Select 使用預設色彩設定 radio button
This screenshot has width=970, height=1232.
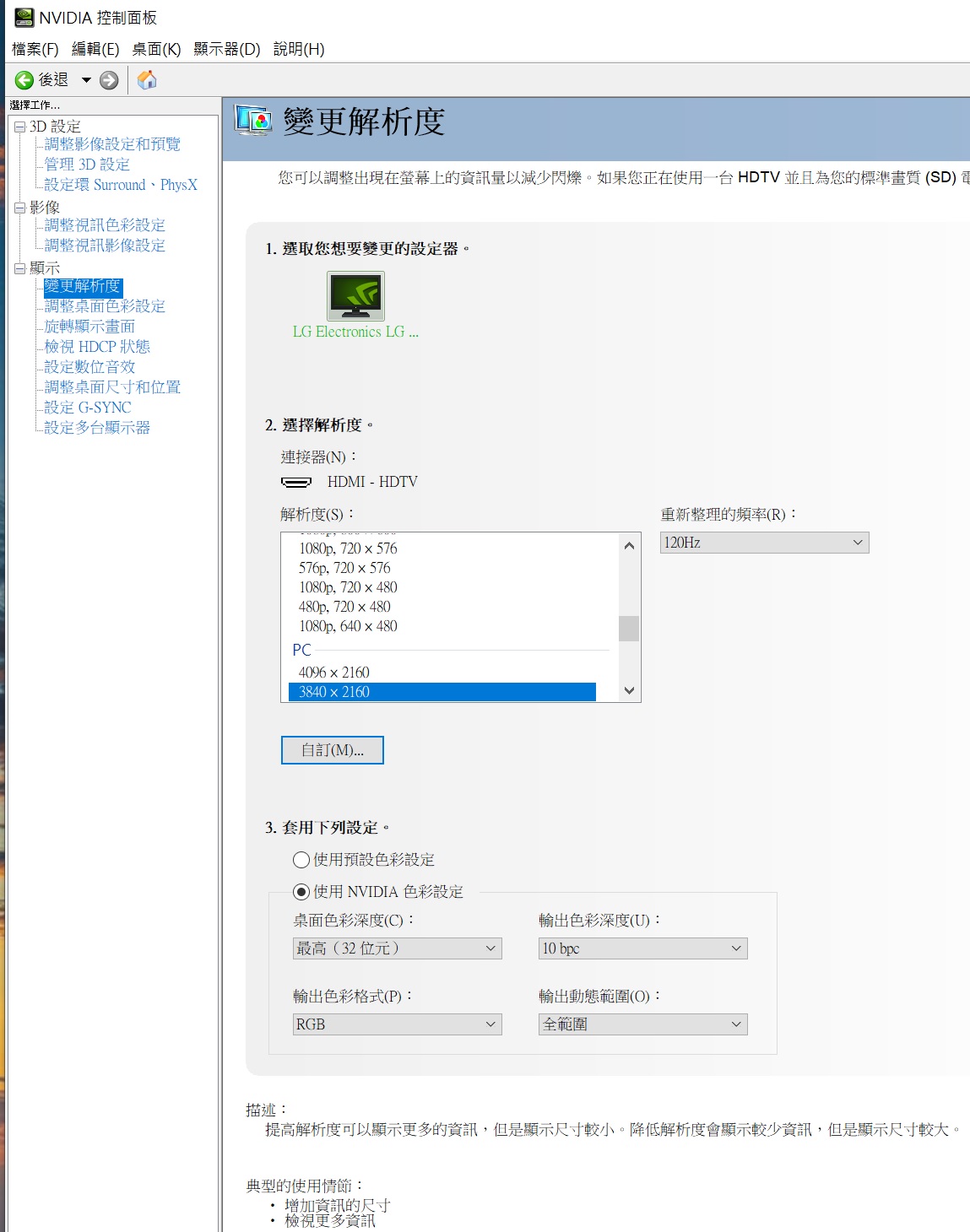pyautogui.click(x=301, y=860)
